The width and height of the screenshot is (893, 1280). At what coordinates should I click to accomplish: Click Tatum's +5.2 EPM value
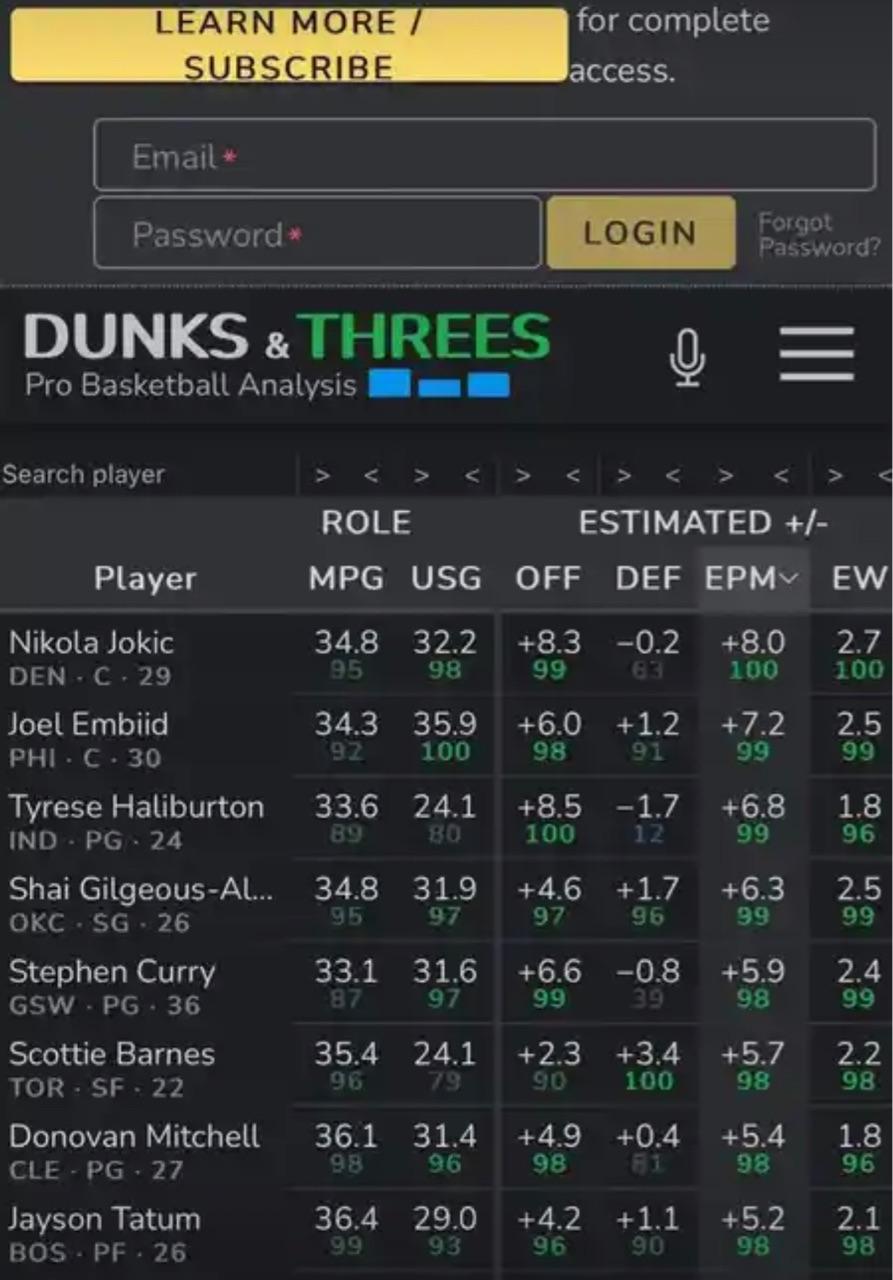click(x=753, y=1218)
